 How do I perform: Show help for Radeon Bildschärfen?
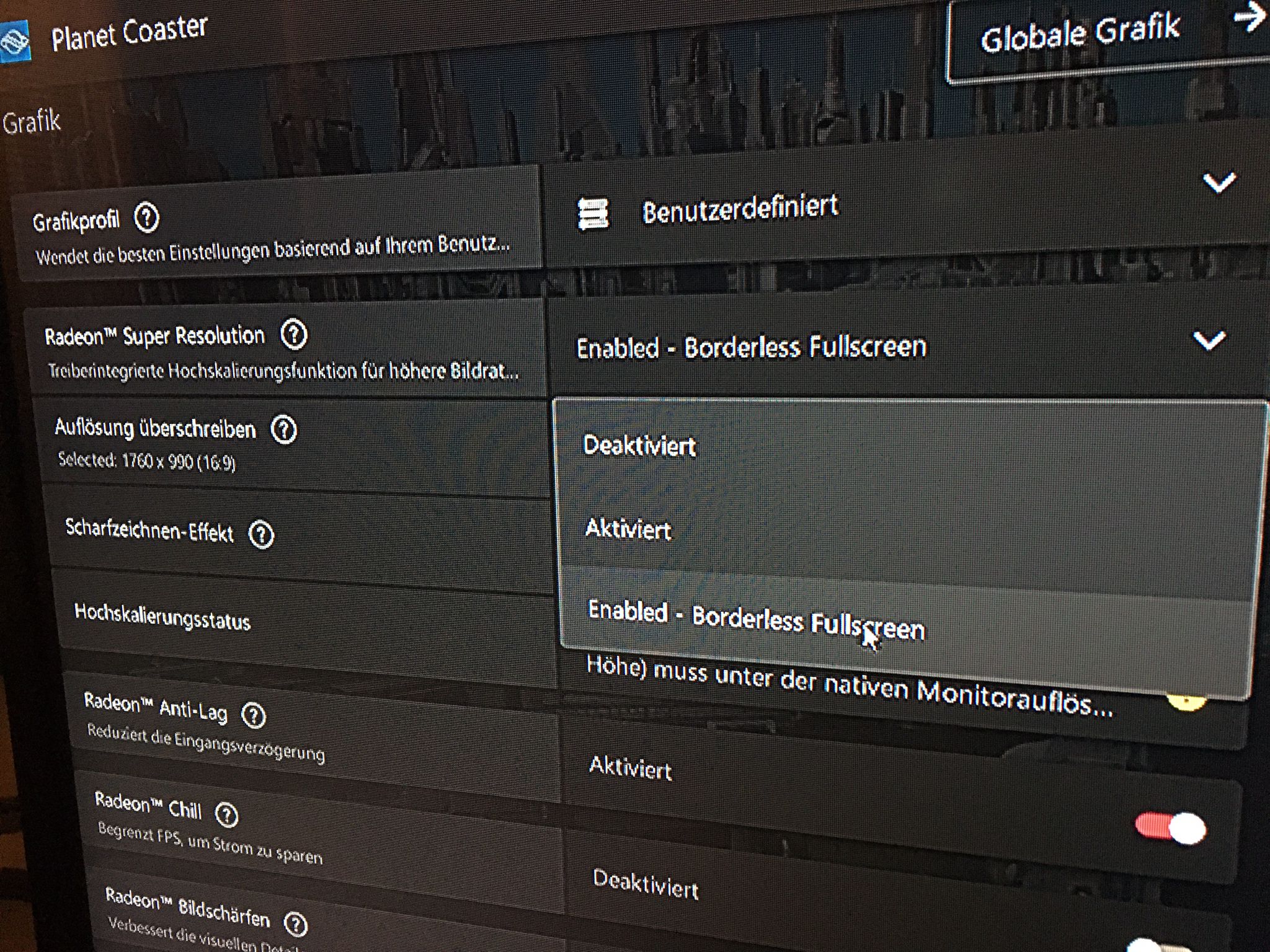tap(296, 924)
